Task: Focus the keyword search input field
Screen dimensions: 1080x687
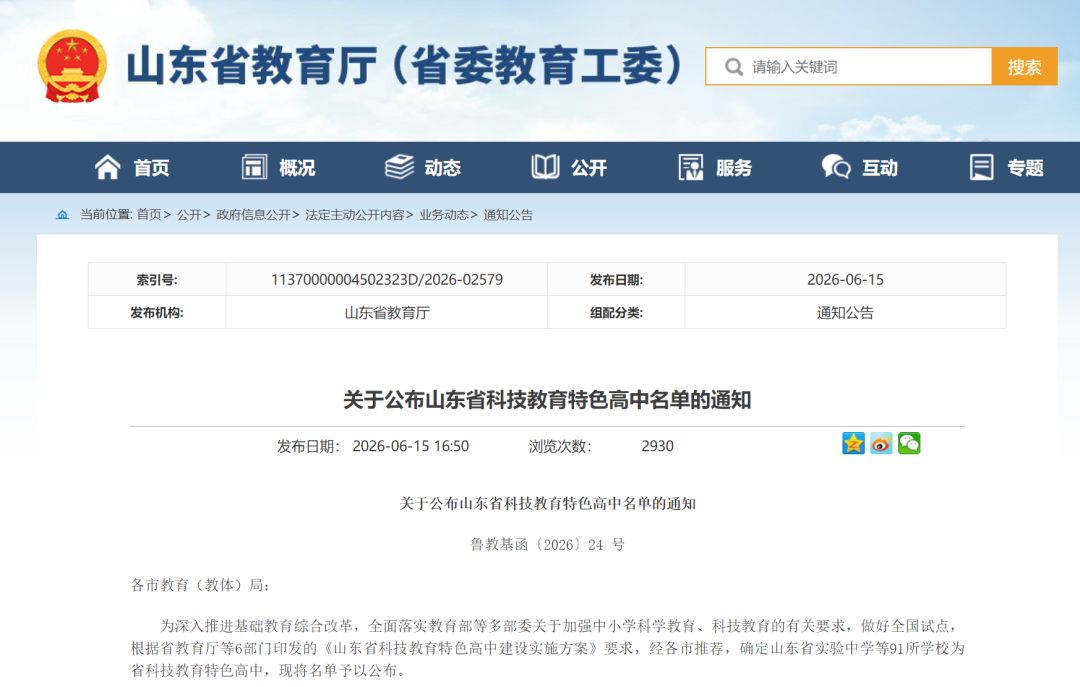Action: pos(849,67)
